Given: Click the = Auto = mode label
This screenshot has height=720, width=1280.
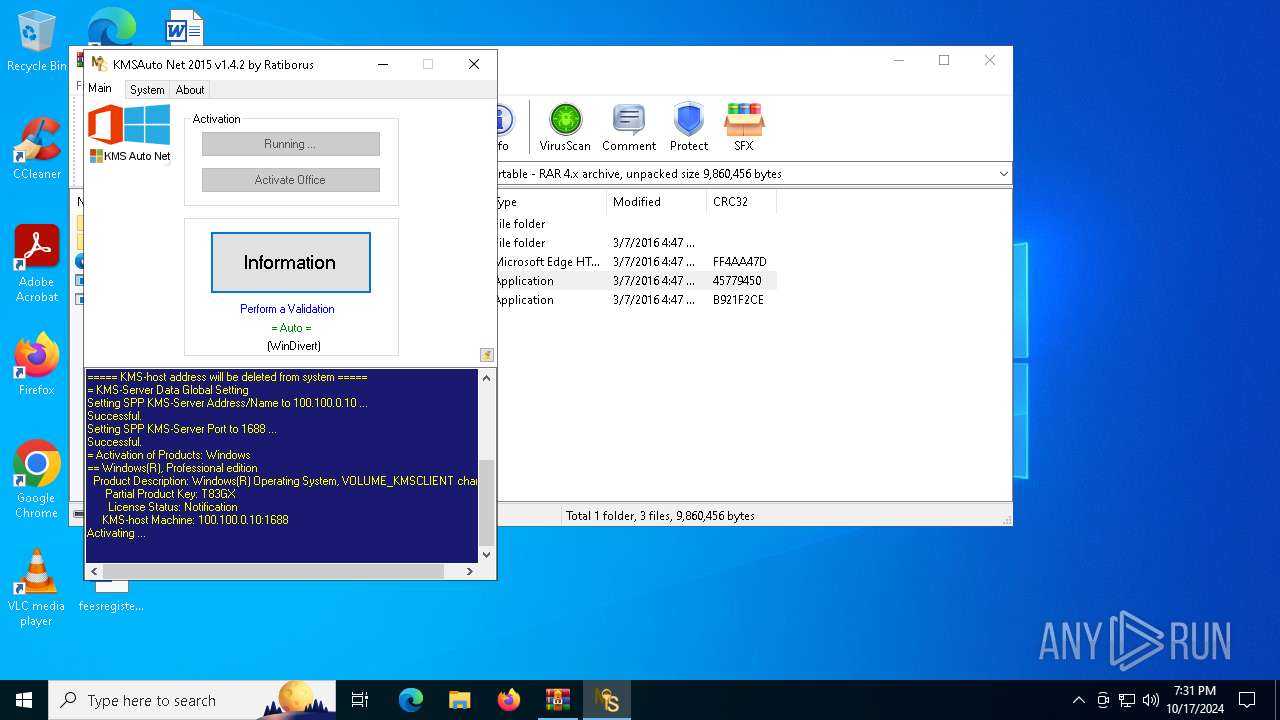Looking at the screenshot, I should [x=291, y=328].
